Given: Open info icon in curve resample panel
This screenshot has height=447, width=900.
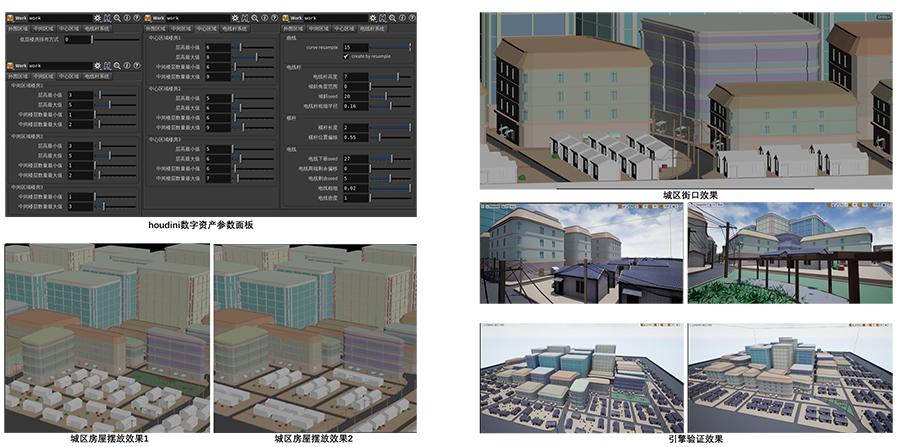Looking at the screenshot, I should pos(403,18).
